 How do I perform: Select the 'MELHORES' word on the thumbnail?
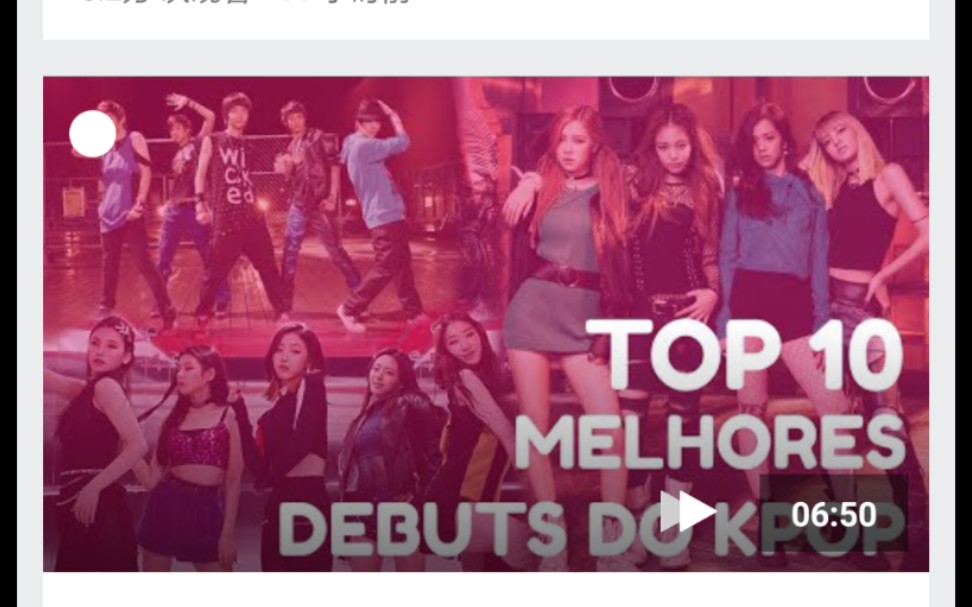(x=710, y=441)
